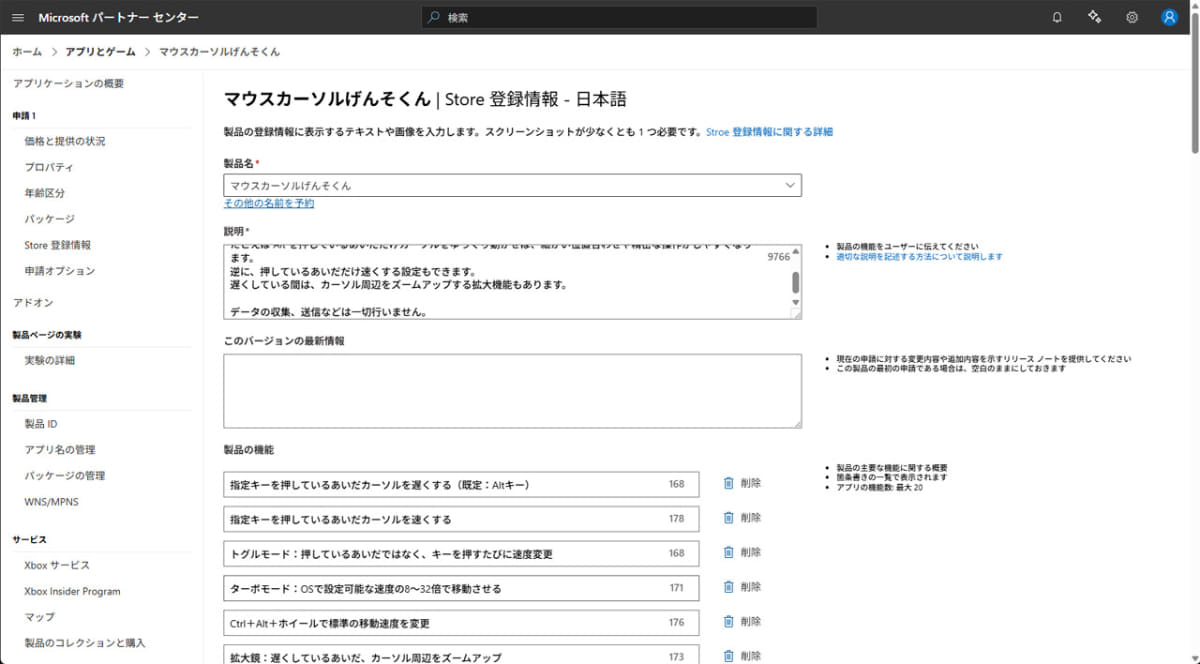The height and width of the screenshot is (664, 1200).
Task: Edit feature field 指定キー…カーソルを速くする
Action: 461,519
